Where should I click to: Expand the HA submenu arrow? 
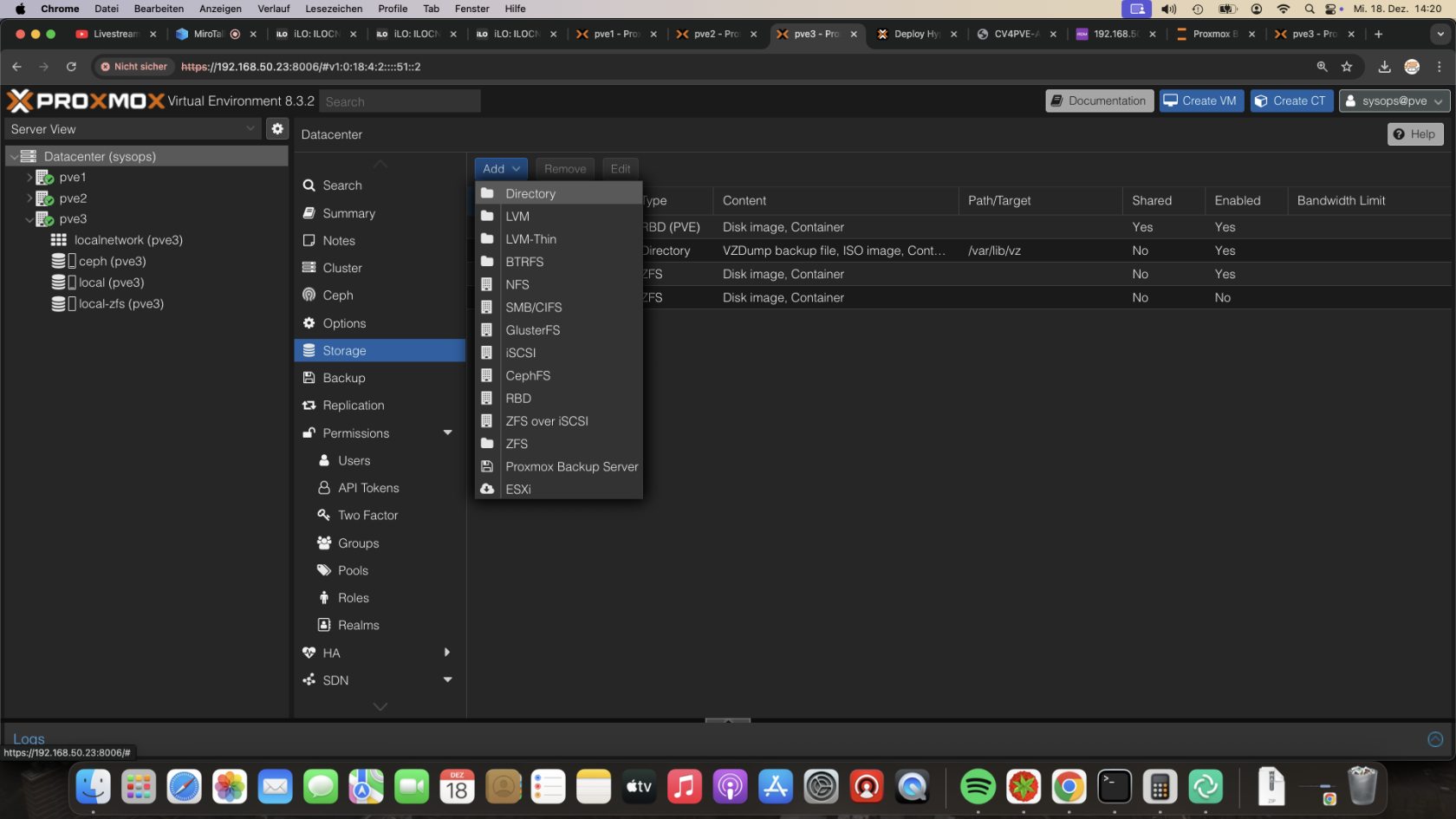(x=447, y=652)
